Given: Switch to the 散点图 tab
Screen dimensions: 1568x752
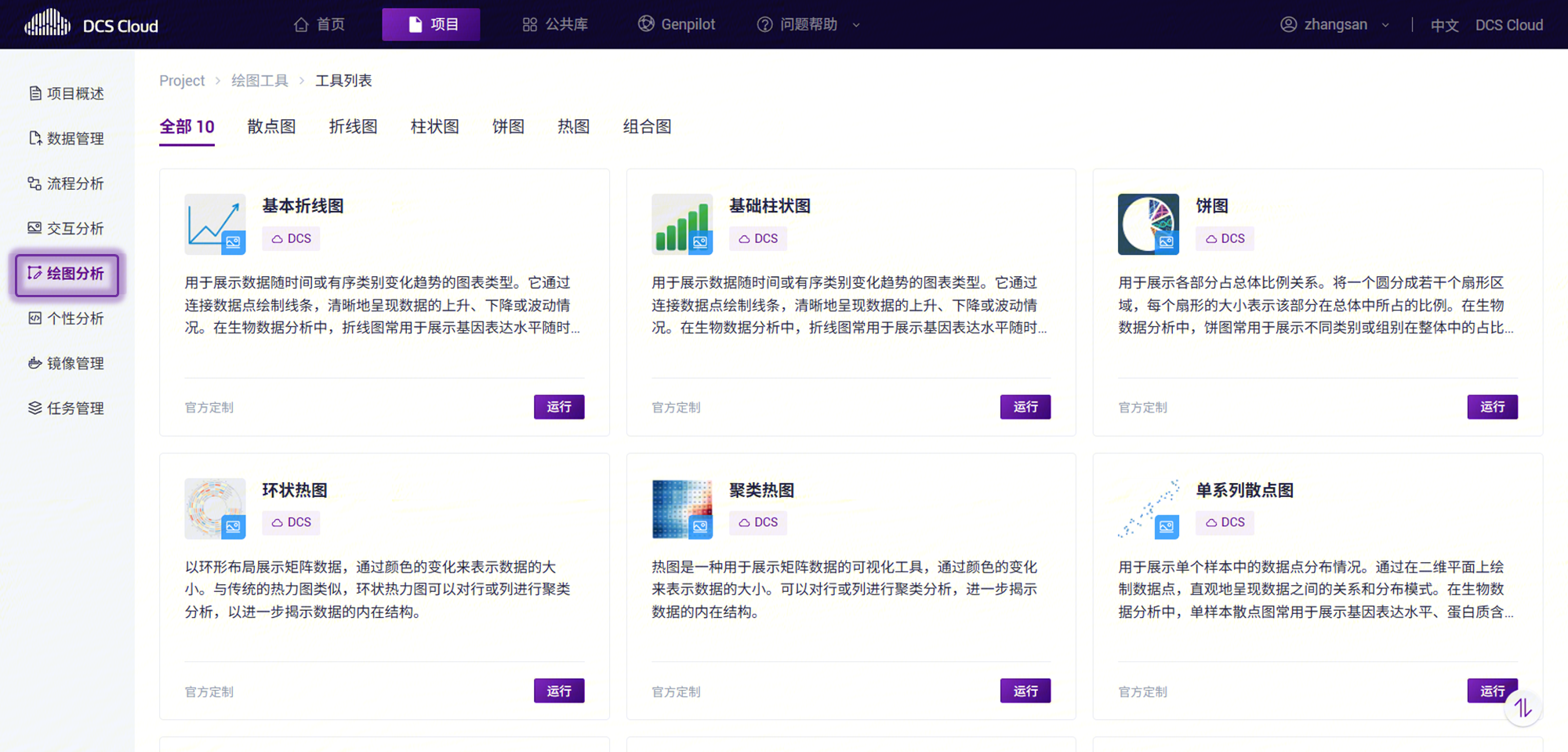Looking at the screenshot, I should click(271, 127).
